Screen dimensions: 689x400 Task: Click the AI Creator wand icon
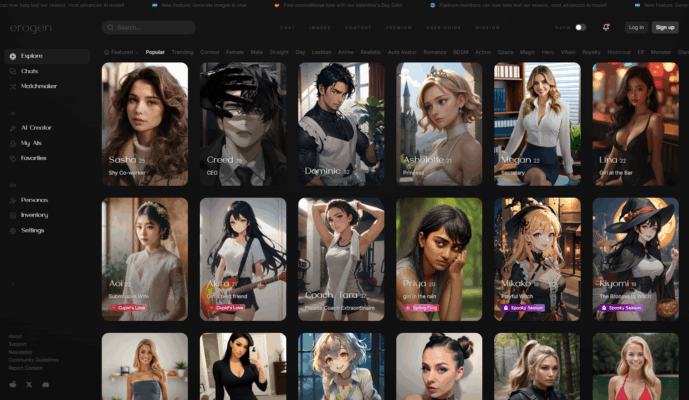pos(12,128)
